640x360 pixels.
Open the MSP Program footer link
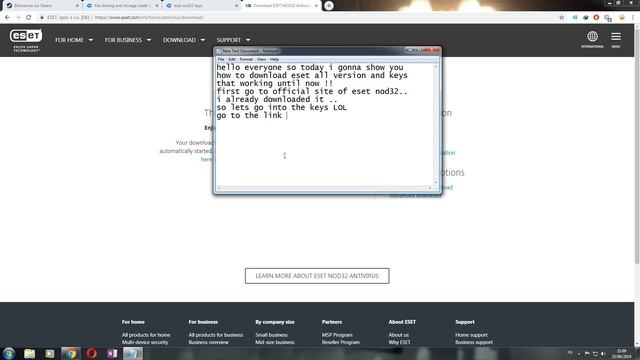point(337,335)
